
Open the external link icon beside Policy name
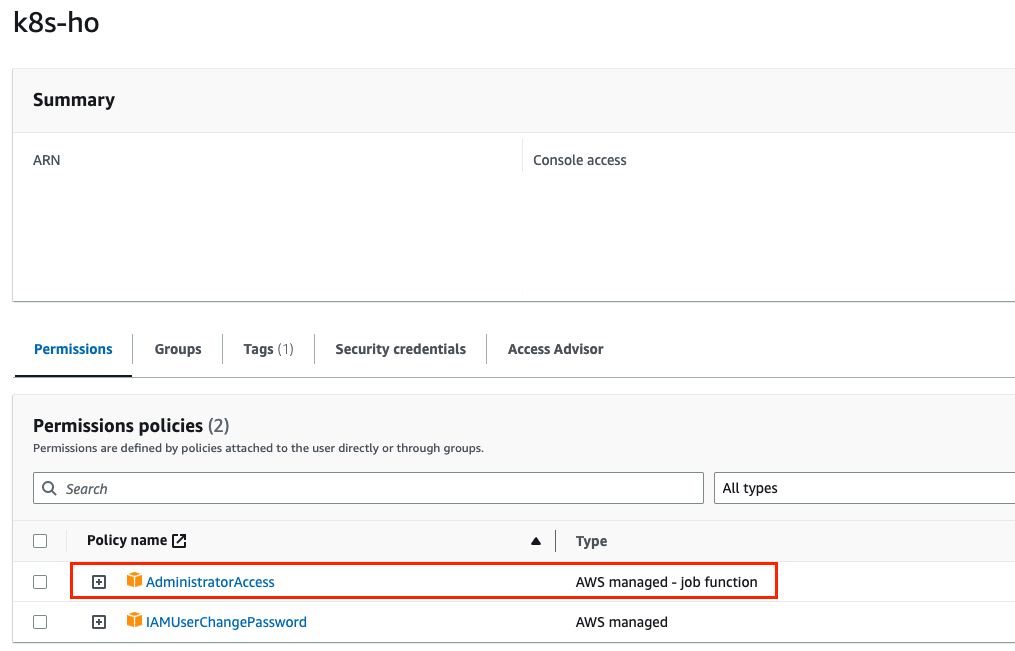pyautogui.click(x=179, y=540)
